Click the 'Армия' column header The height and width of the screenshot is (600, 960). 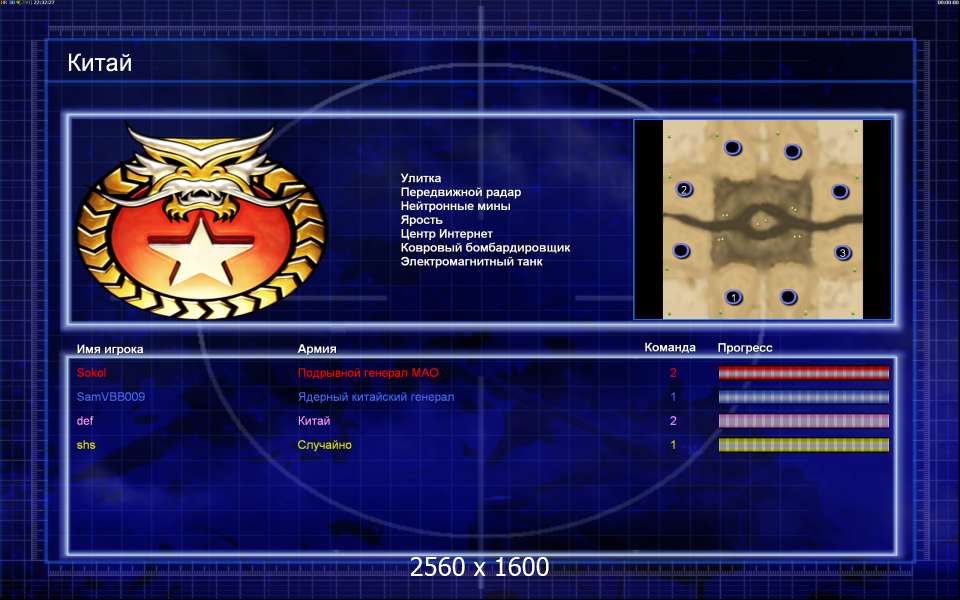coord(317,348)
